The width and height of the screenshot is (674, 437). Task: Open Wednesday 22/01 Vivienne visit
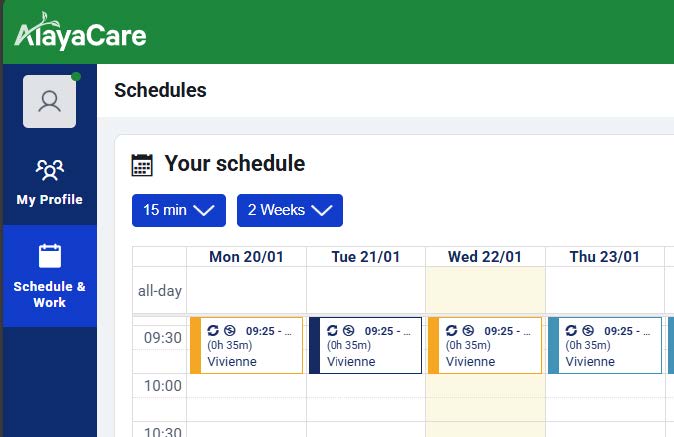[x=485, y=345]
